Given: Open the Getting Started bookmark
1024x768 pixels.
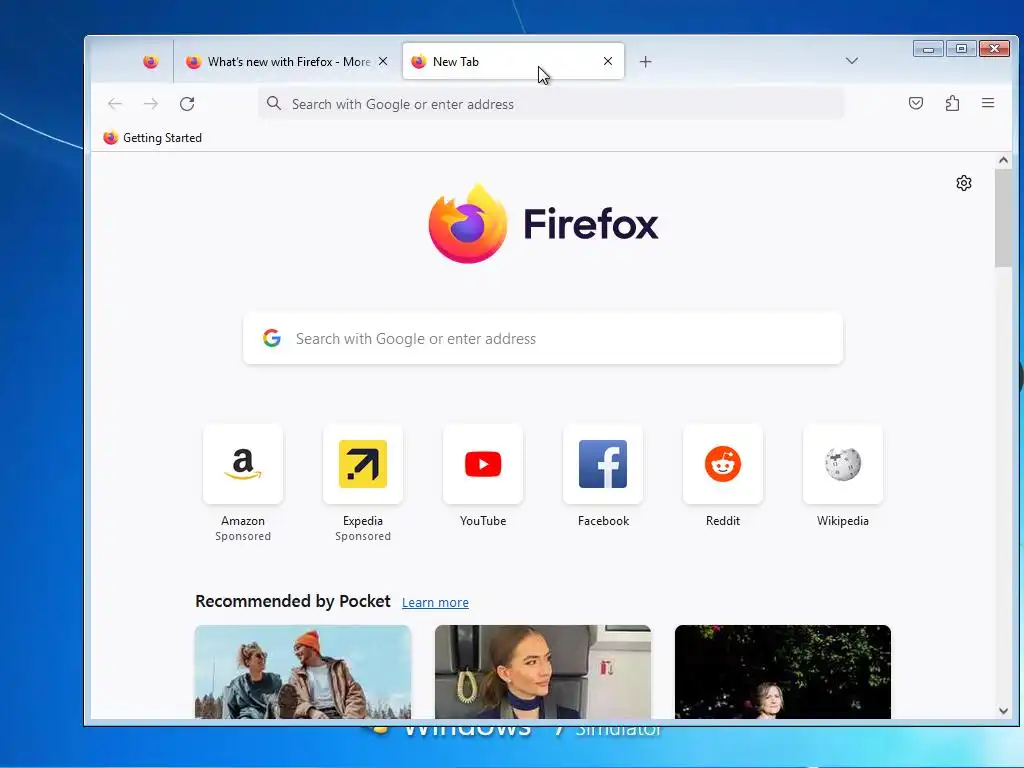Looking at the screenshot, I should [x=153, y=138].
